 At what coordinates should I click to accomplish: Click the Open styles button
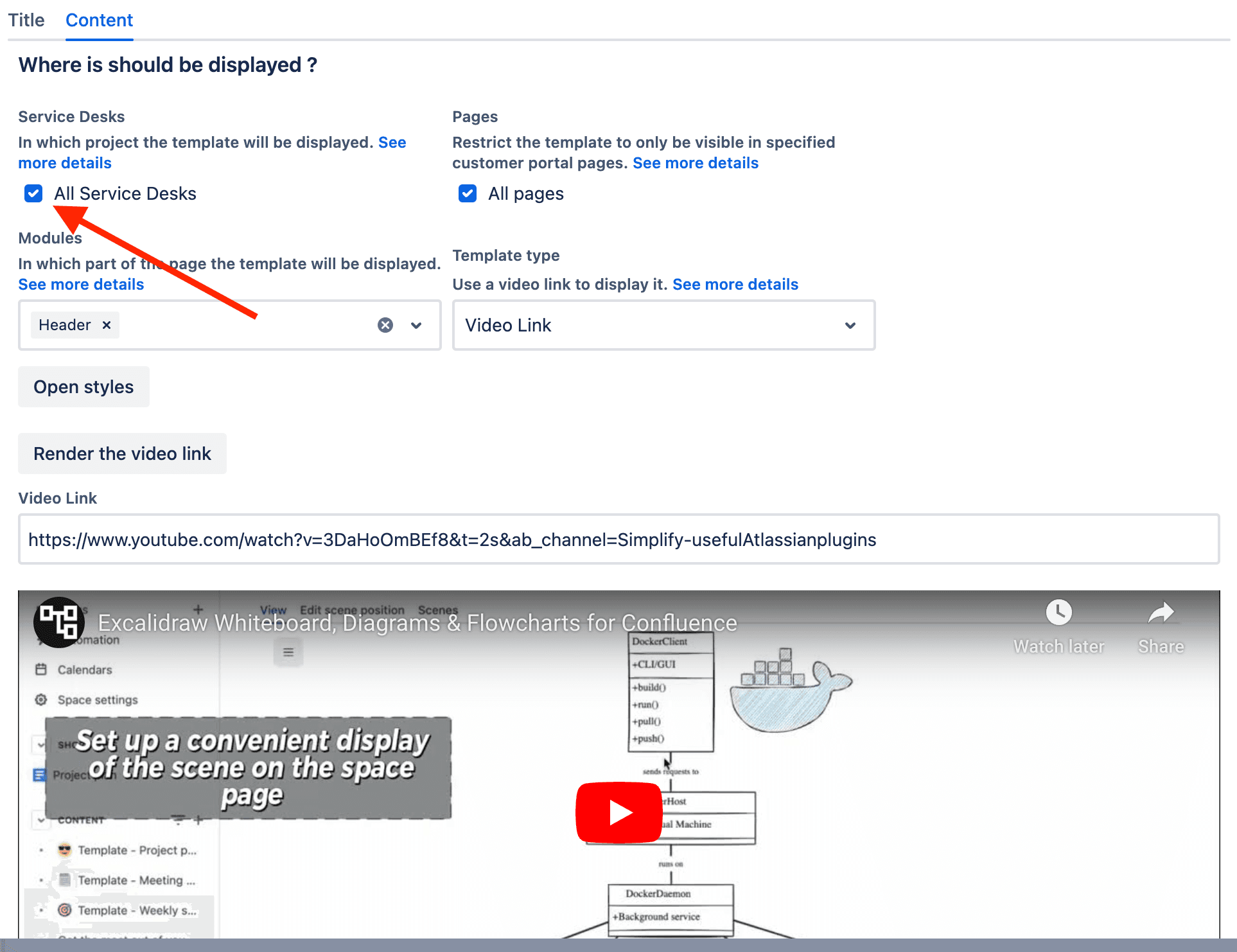coord(83,387)
